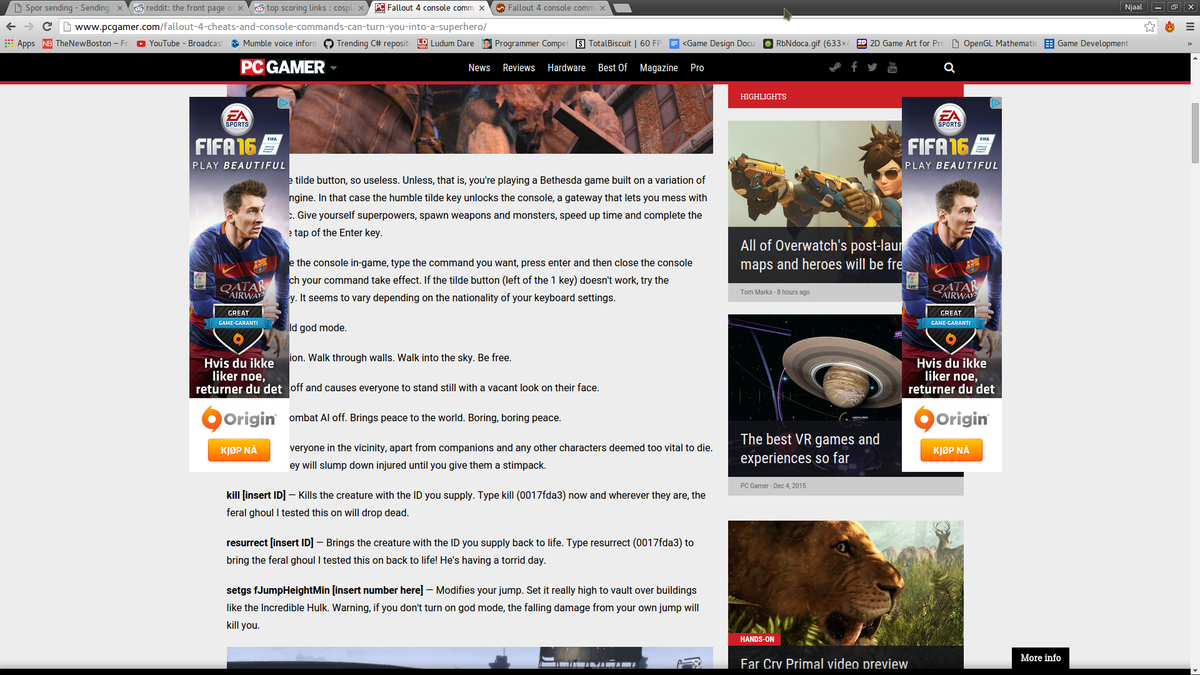
Task: Open the Njaal profile menu button
Action: coord(1133,7)
